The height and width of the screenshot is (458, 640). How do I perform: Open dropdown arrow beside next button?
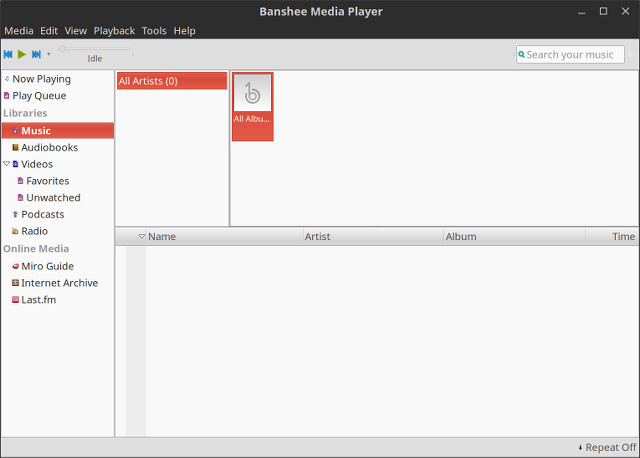(48, 54)
